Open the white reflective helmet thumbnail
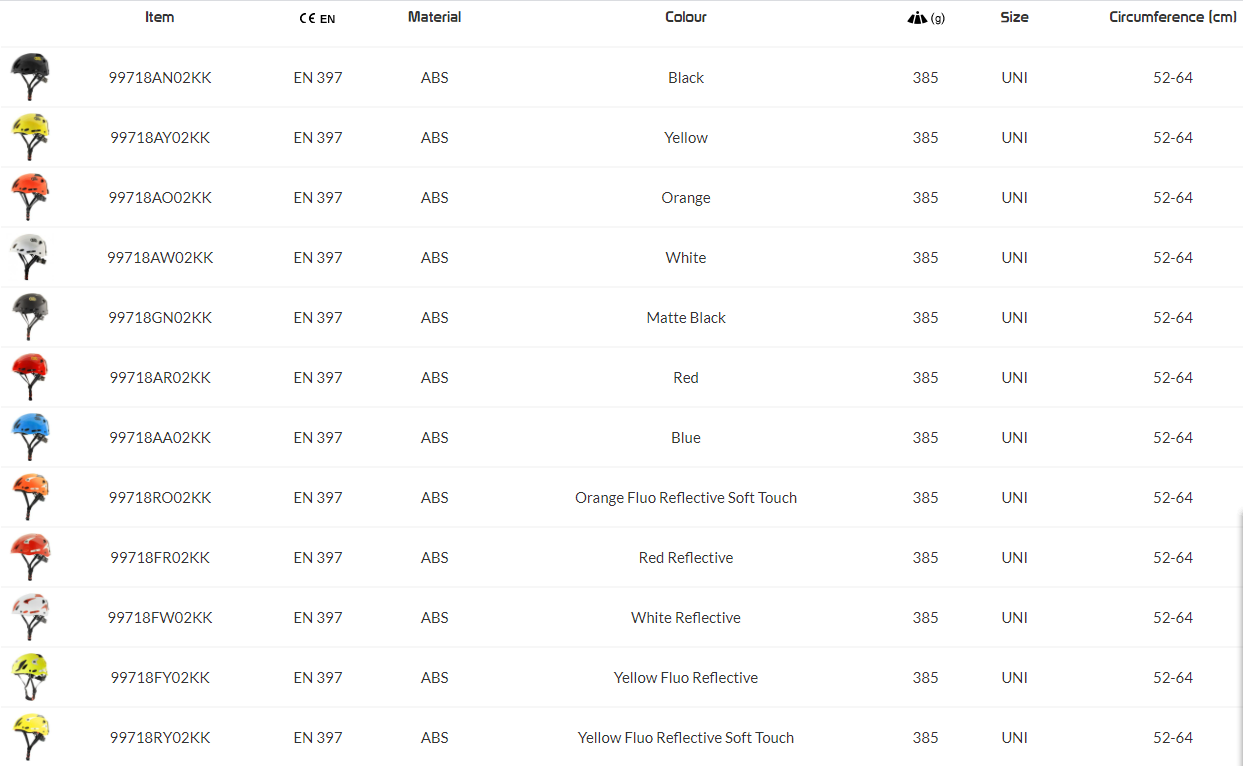Viewport: 1243px width, 766px height. coord(29,617)
